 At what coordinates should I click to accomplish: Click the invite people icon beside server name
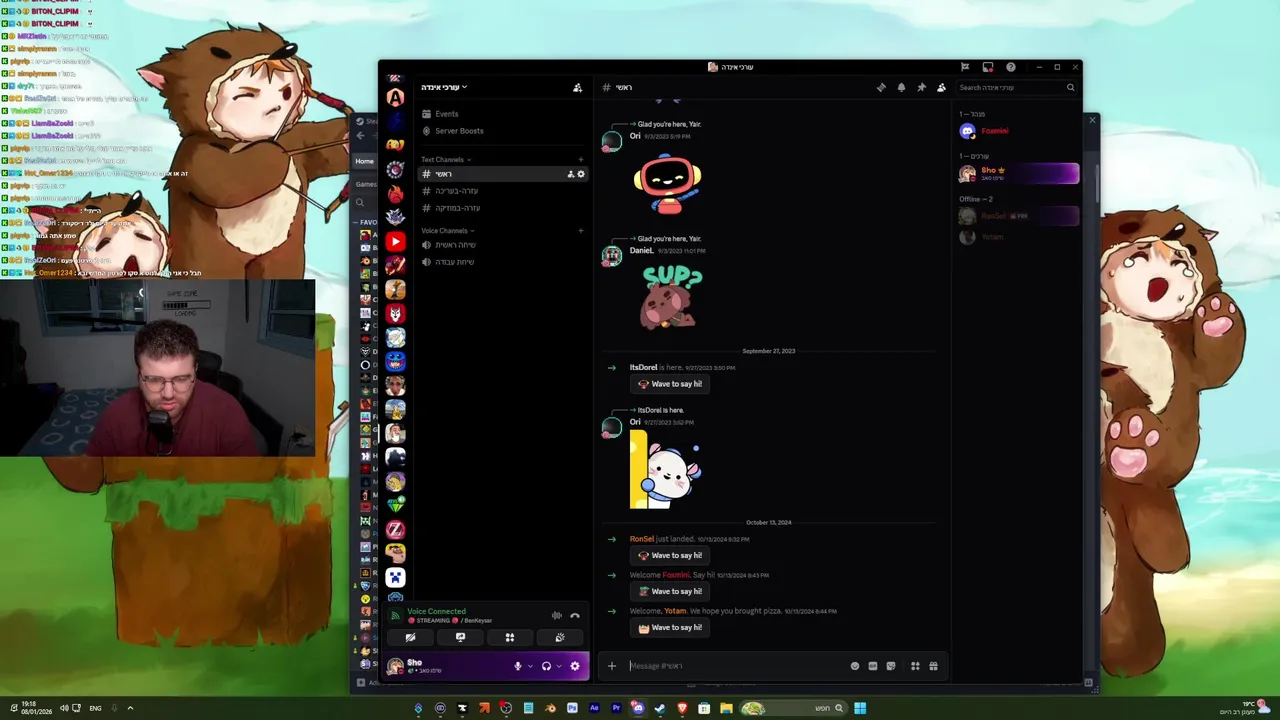(x=577, y=88)
